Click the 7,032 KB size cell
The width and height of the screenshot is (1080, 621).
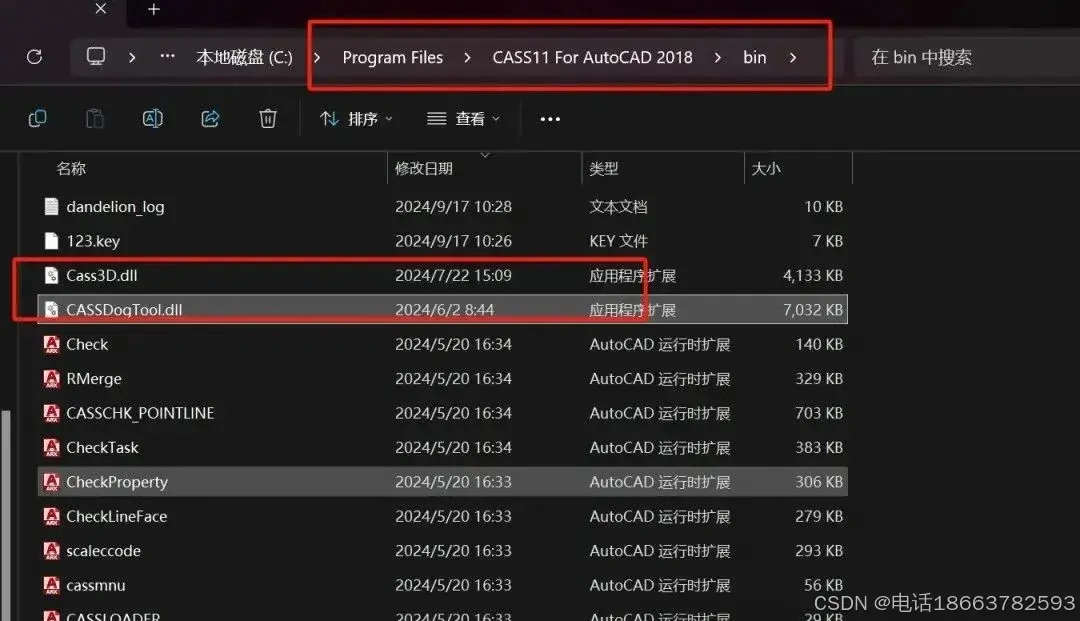[813, 310]
